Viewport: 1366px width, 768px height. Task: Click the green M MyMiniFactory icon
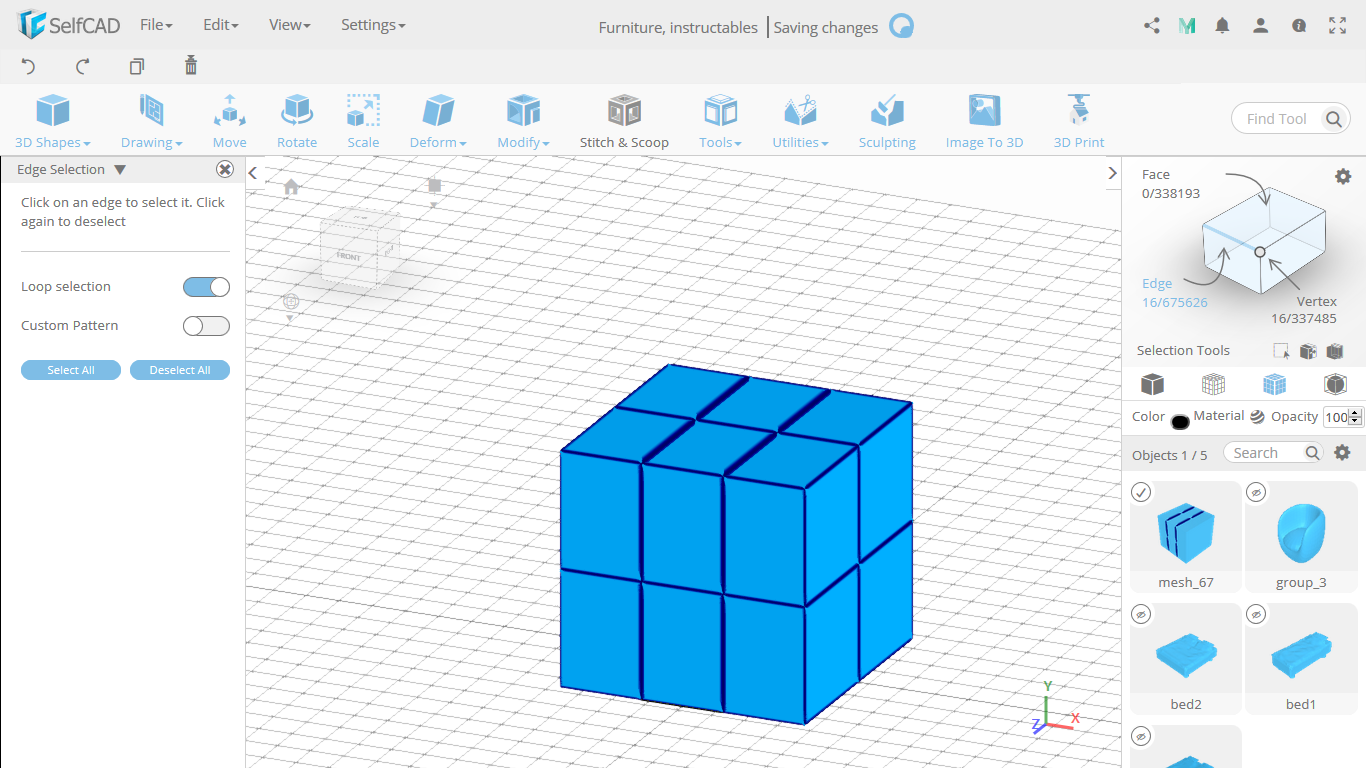click(1187, 26)
